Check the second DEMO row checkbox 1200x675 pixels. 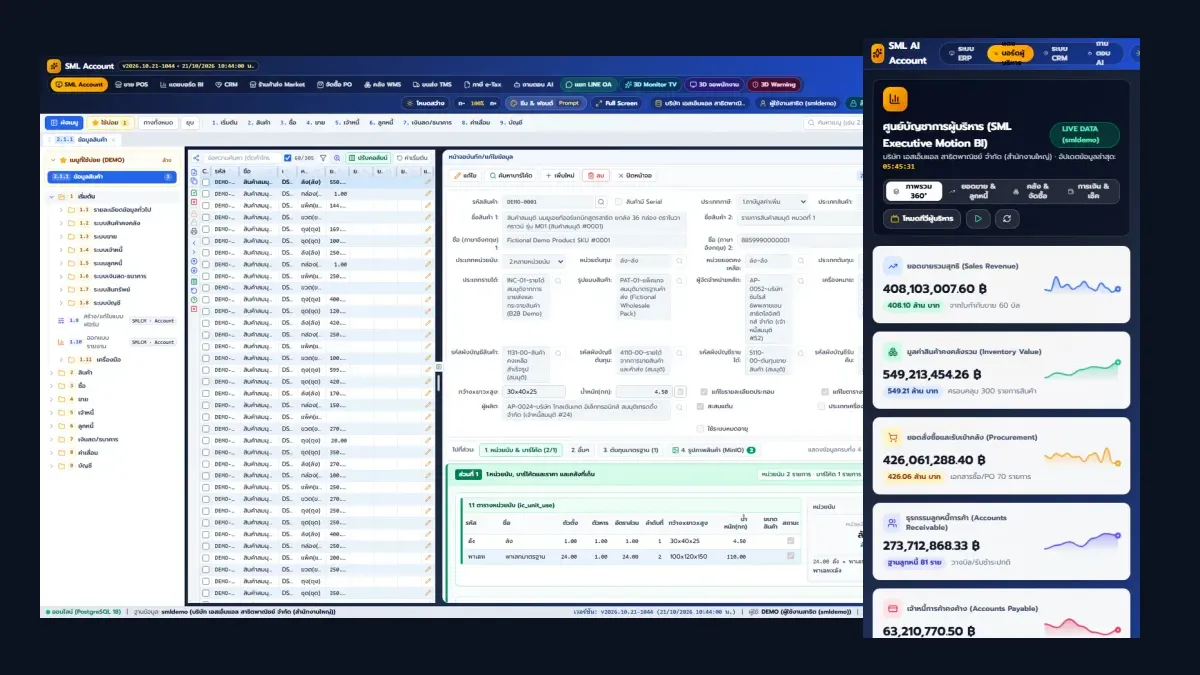[x=206, y=194]
